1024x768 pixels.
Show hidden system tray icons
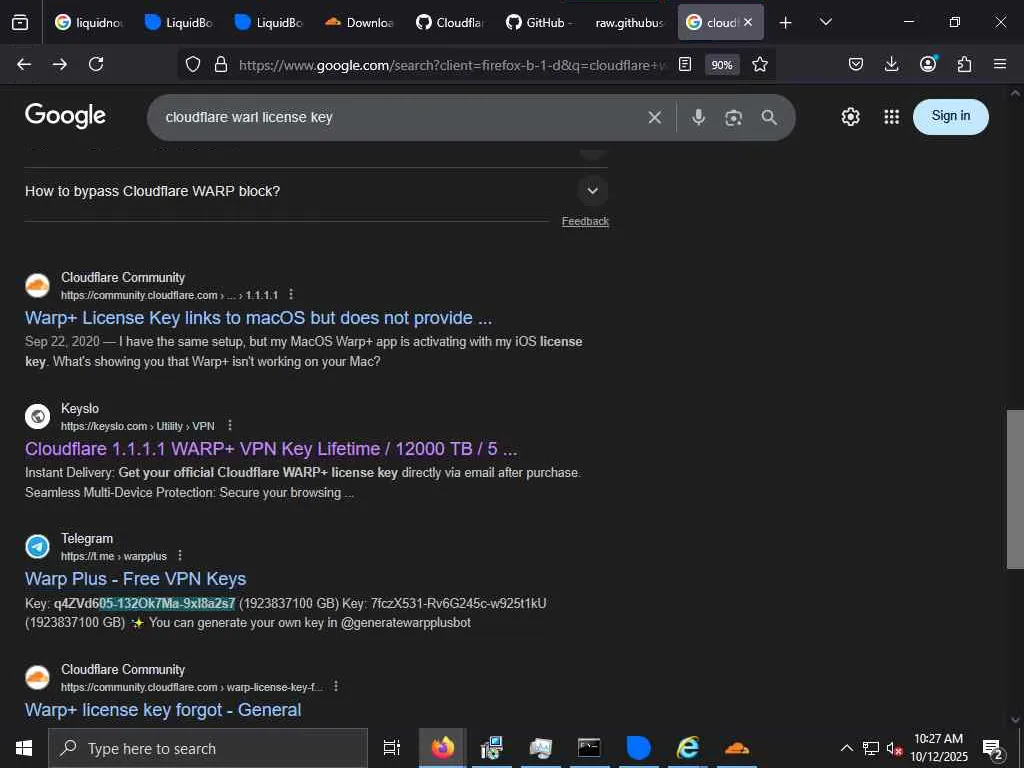[x=846, y=748]
